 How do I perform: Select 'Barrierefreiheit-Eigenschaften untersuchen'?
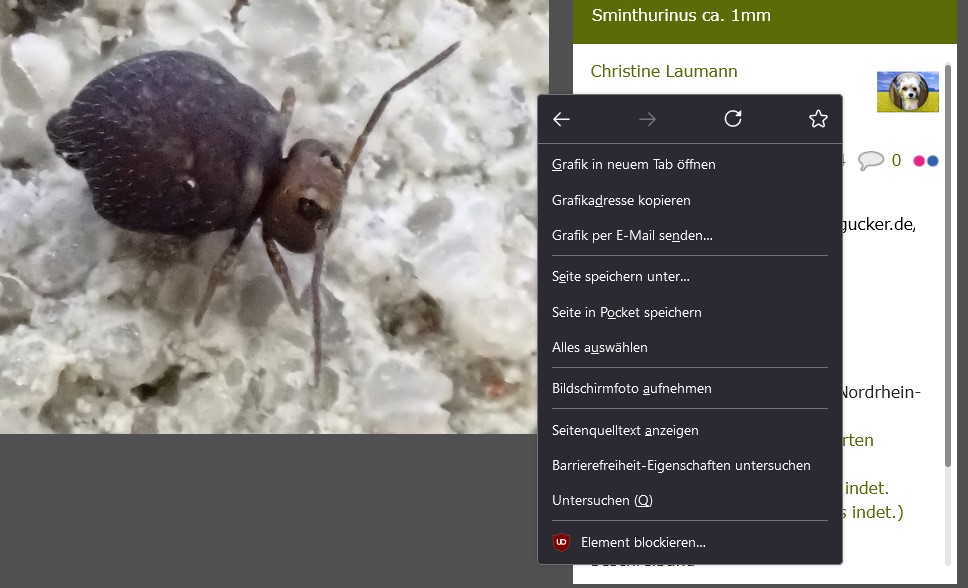pos(681,465)
